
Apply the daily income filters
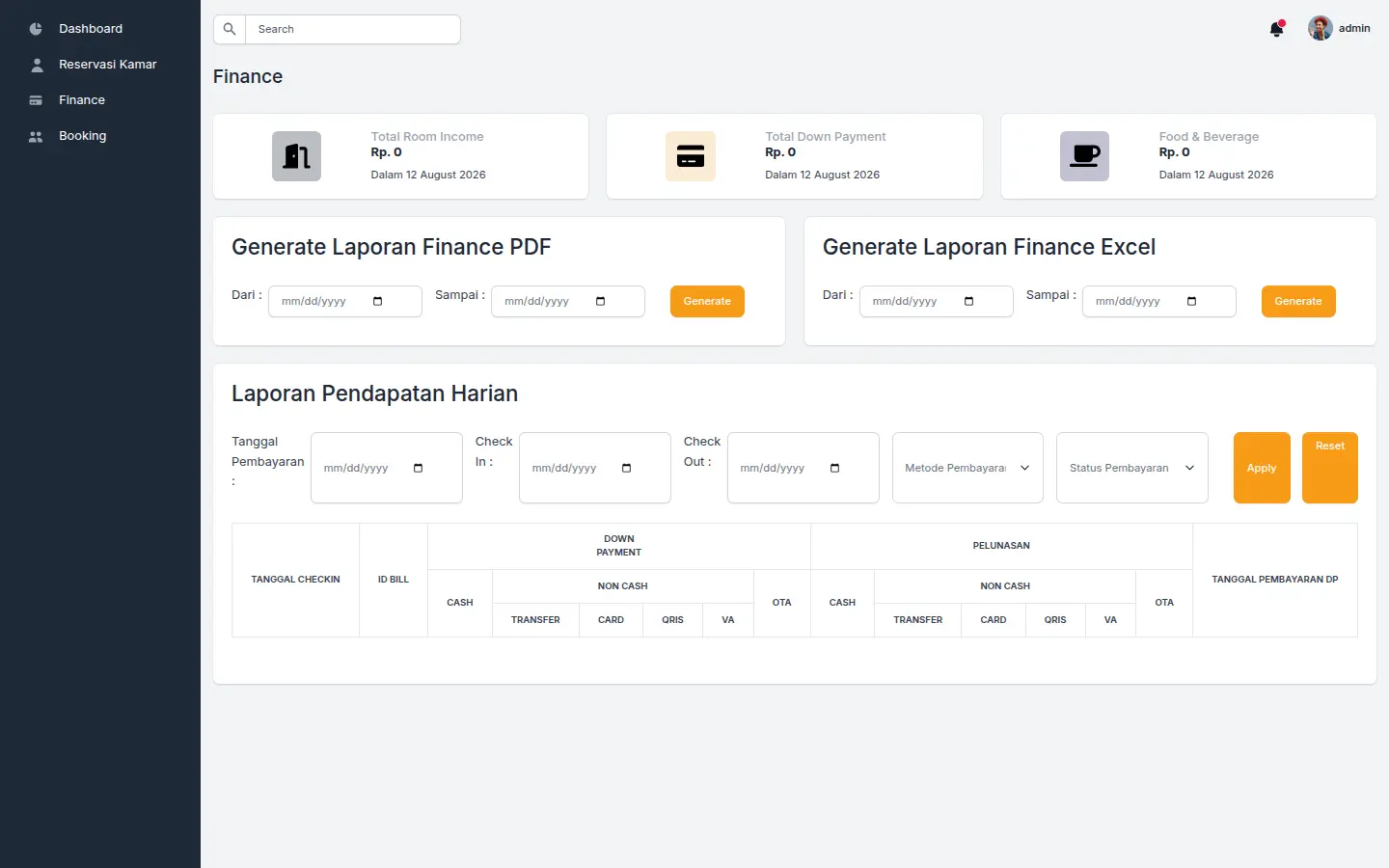[1262, 468]
